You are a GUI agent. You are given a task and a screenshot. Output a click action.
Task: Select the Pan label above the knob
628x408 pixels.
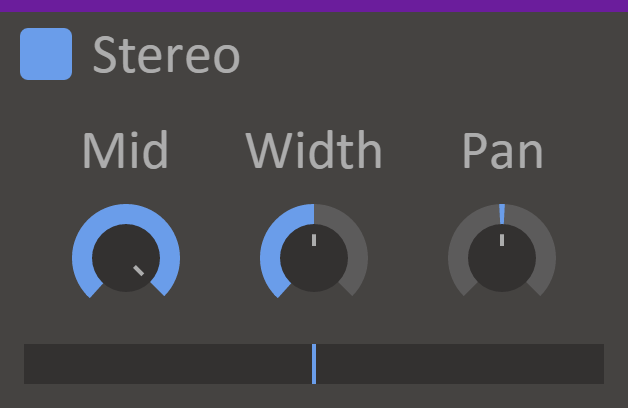(502, 151)
